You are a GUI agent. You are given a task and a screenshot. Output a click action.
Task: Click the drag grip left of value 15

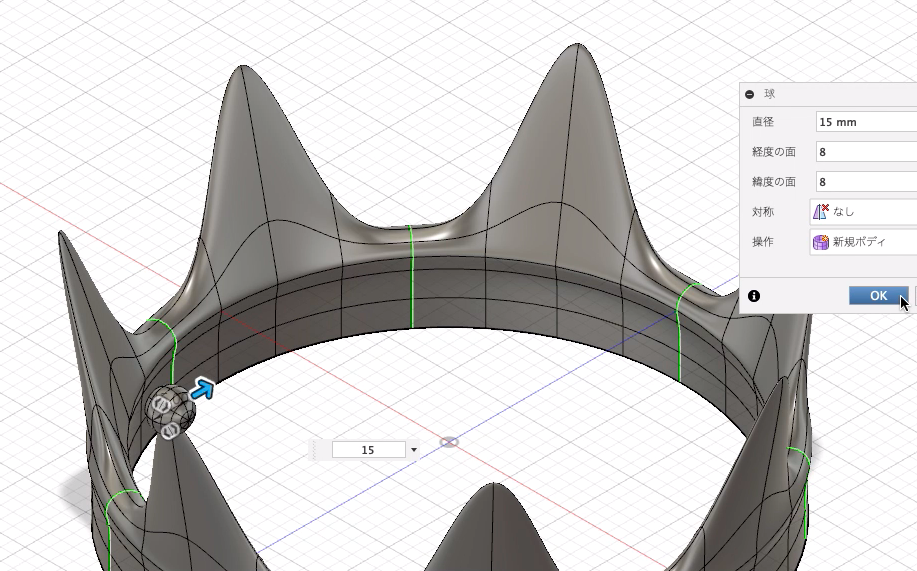[x=315, y=450]
